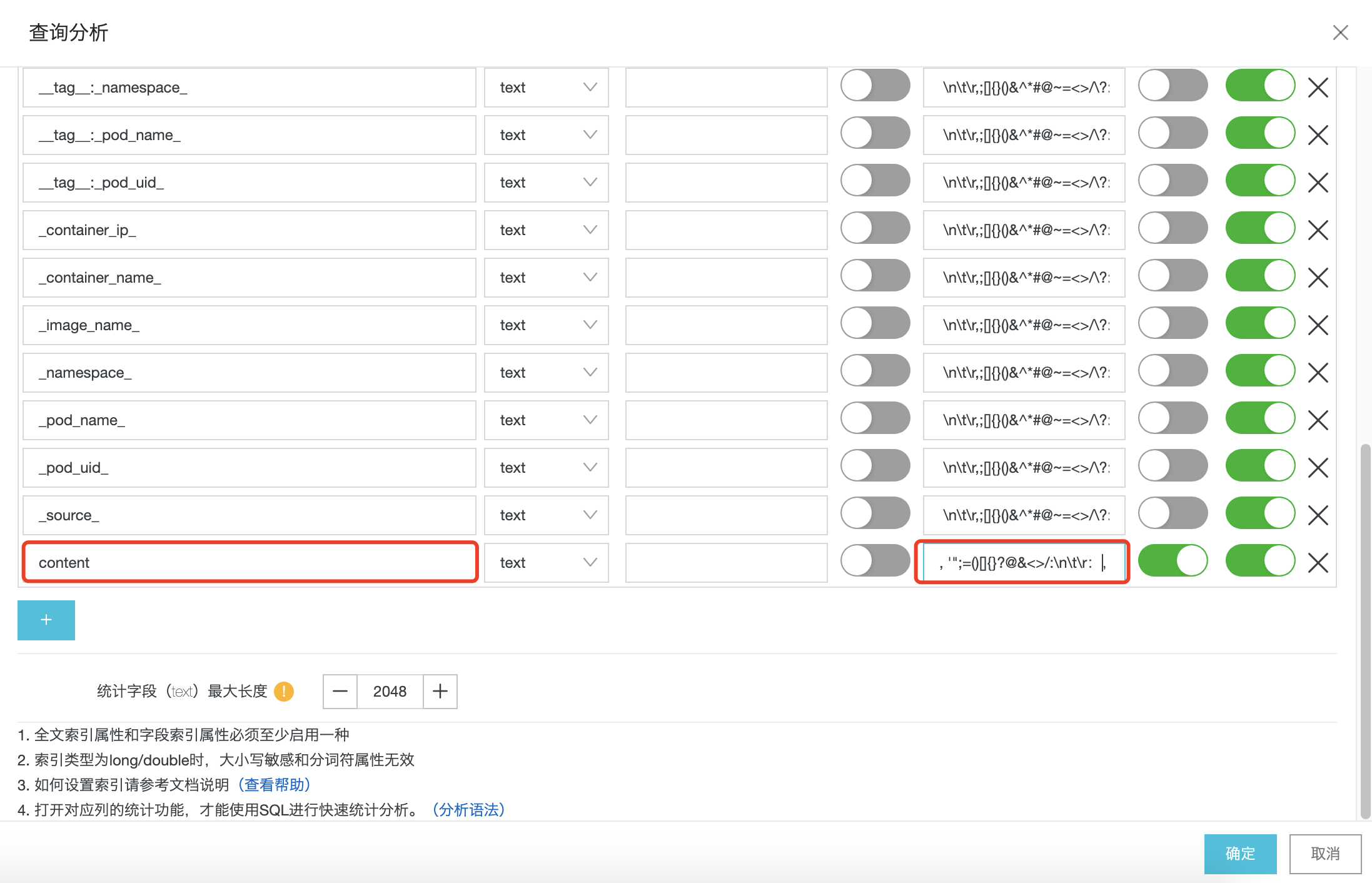Expand type dropdown for _namespace_ field

[x=546, y=373]
